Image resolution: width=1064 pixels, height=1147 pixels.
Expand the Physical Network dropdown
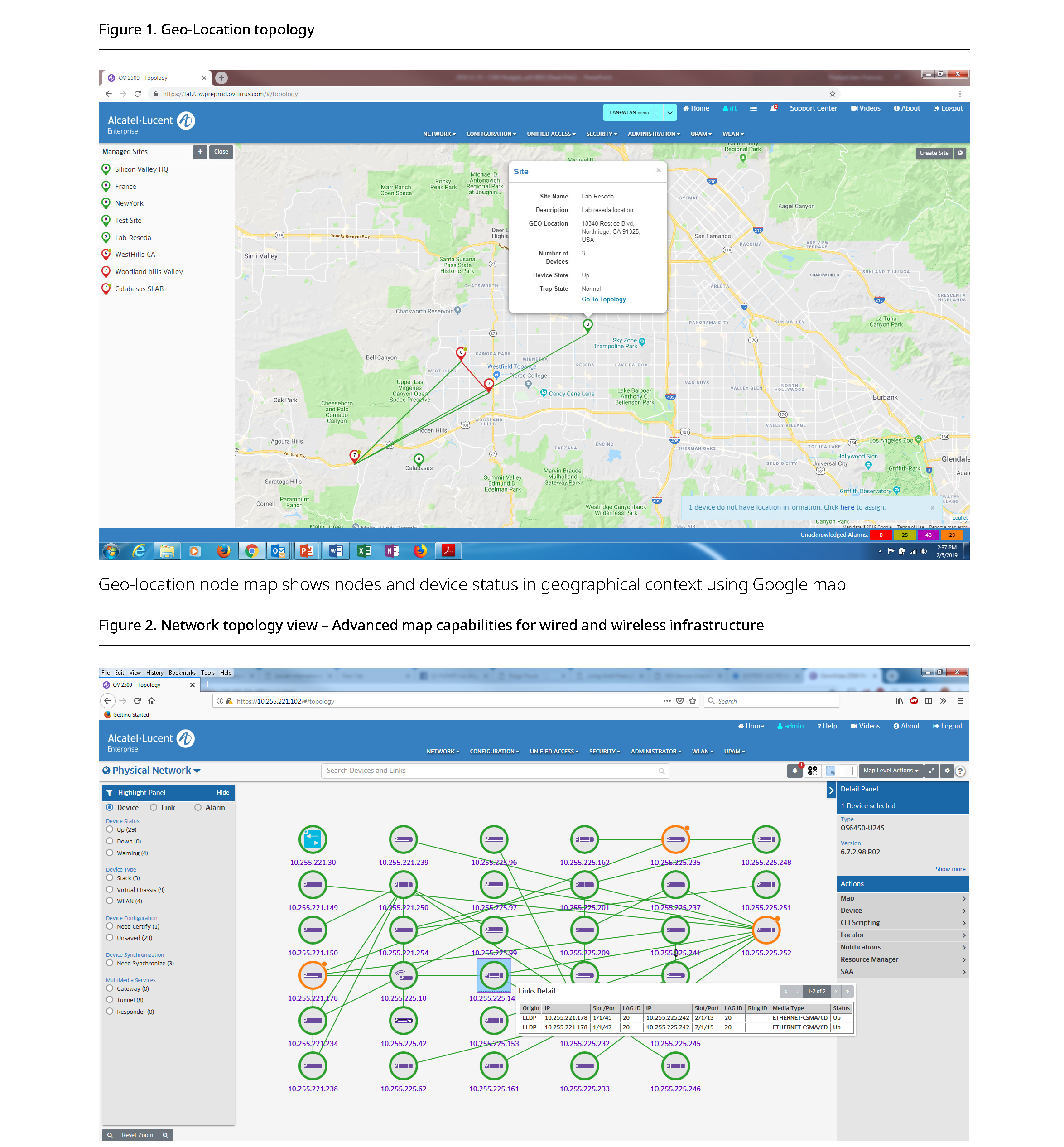[152, 771]
